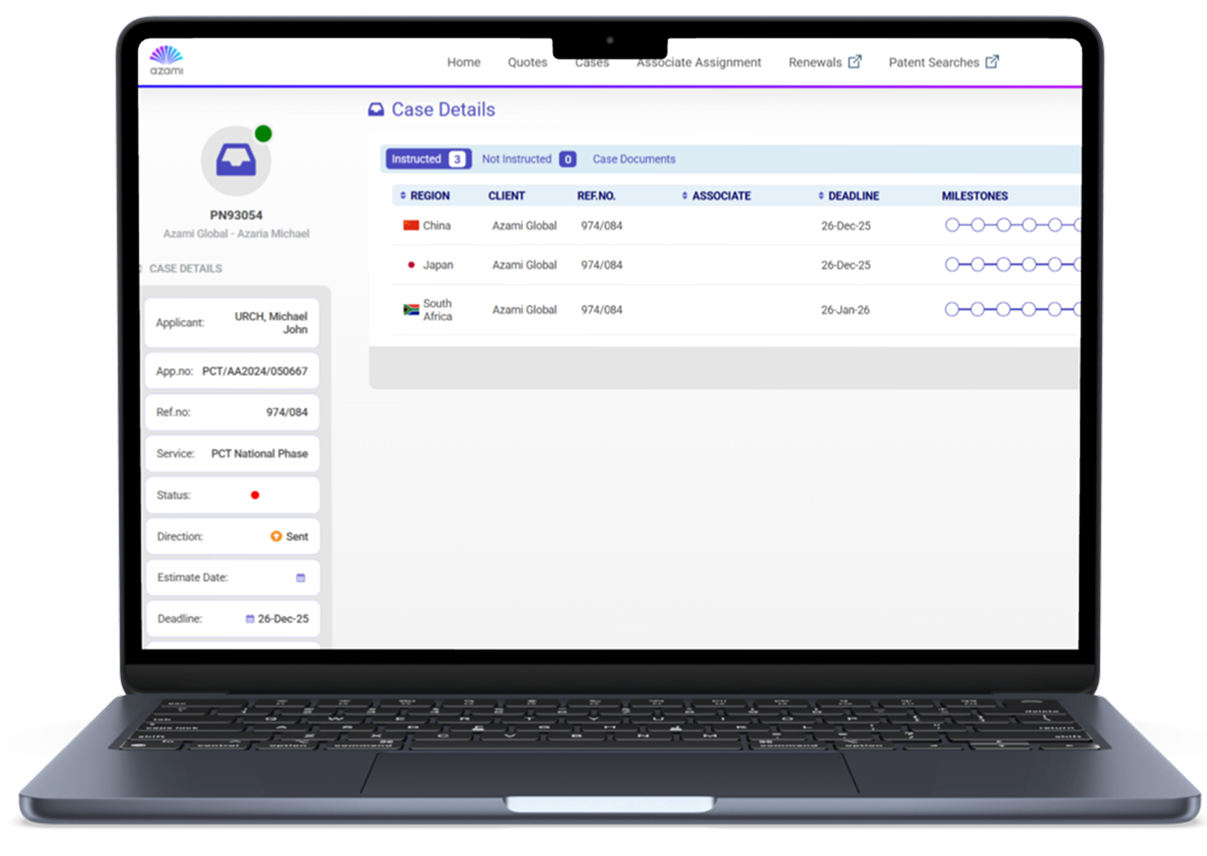Click the first milestone circle for China
The height and width of the screenshot is (856, 1207).
(952, 226)
